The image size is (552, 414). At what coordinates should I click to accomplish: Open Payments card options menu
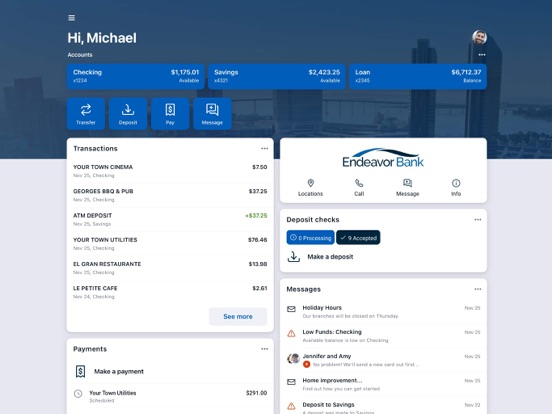(264, 349)
